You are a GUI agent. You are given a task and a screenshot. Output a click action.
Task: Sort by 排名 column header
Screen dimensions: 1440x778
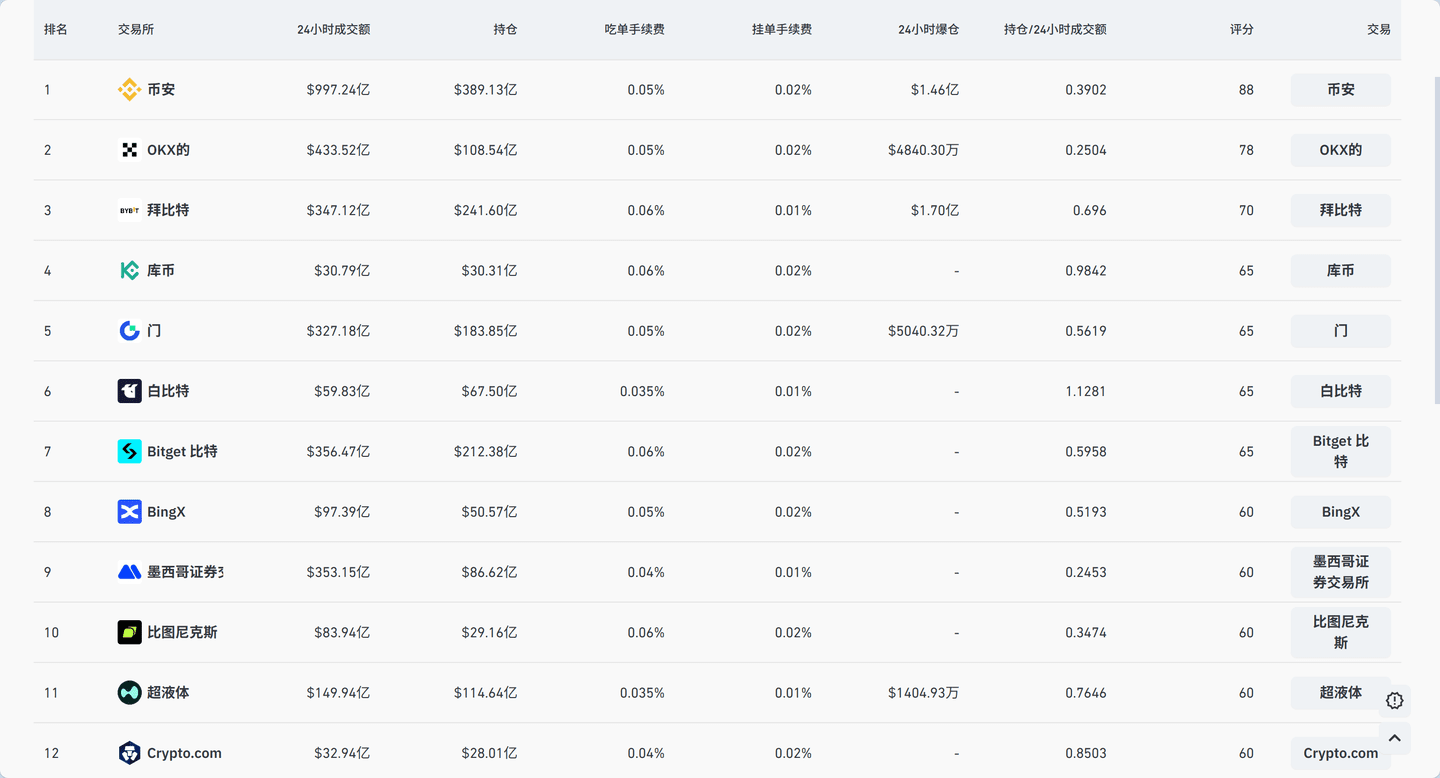56,30
